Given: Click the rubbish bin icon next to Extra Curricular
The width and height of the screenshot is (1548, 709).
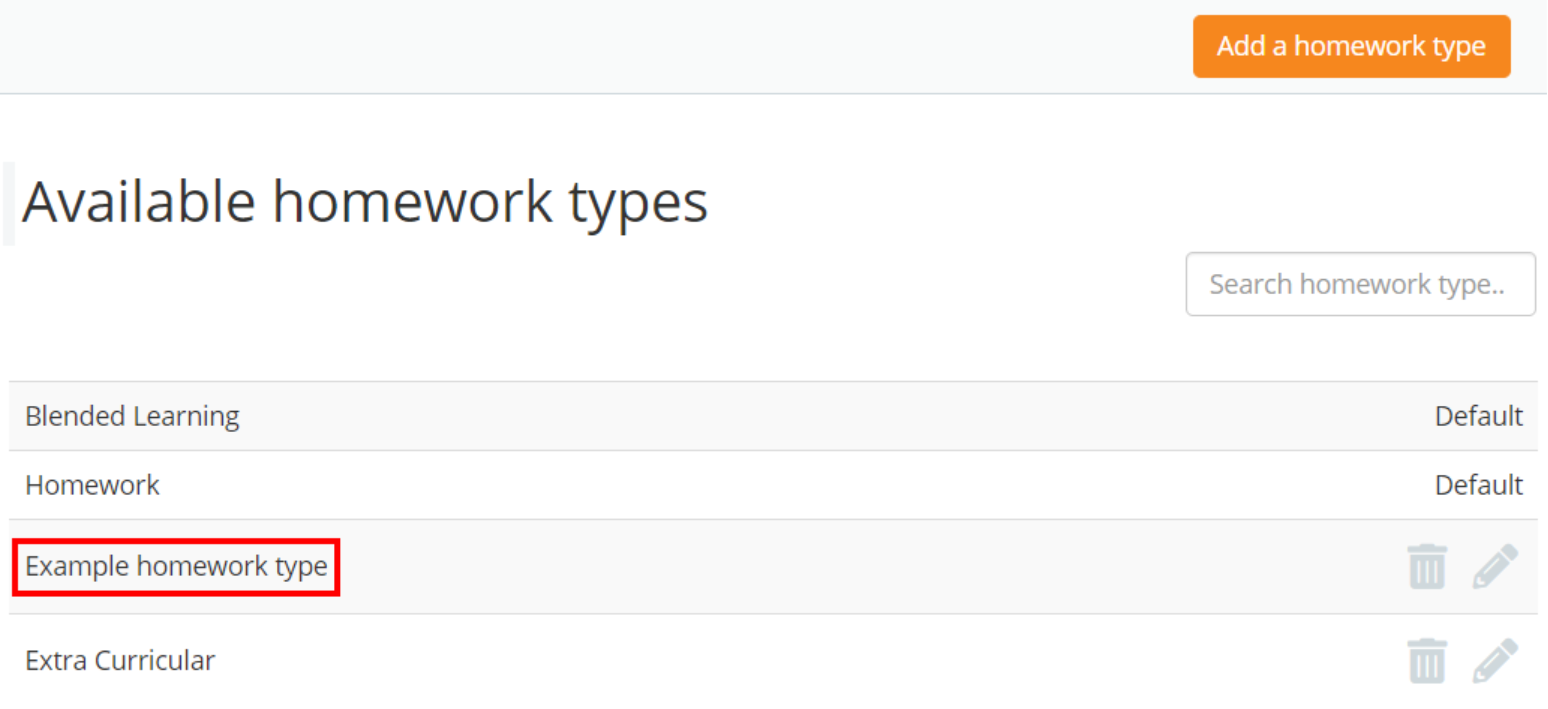Looking at the screenshot, I should click(1426, 660).
